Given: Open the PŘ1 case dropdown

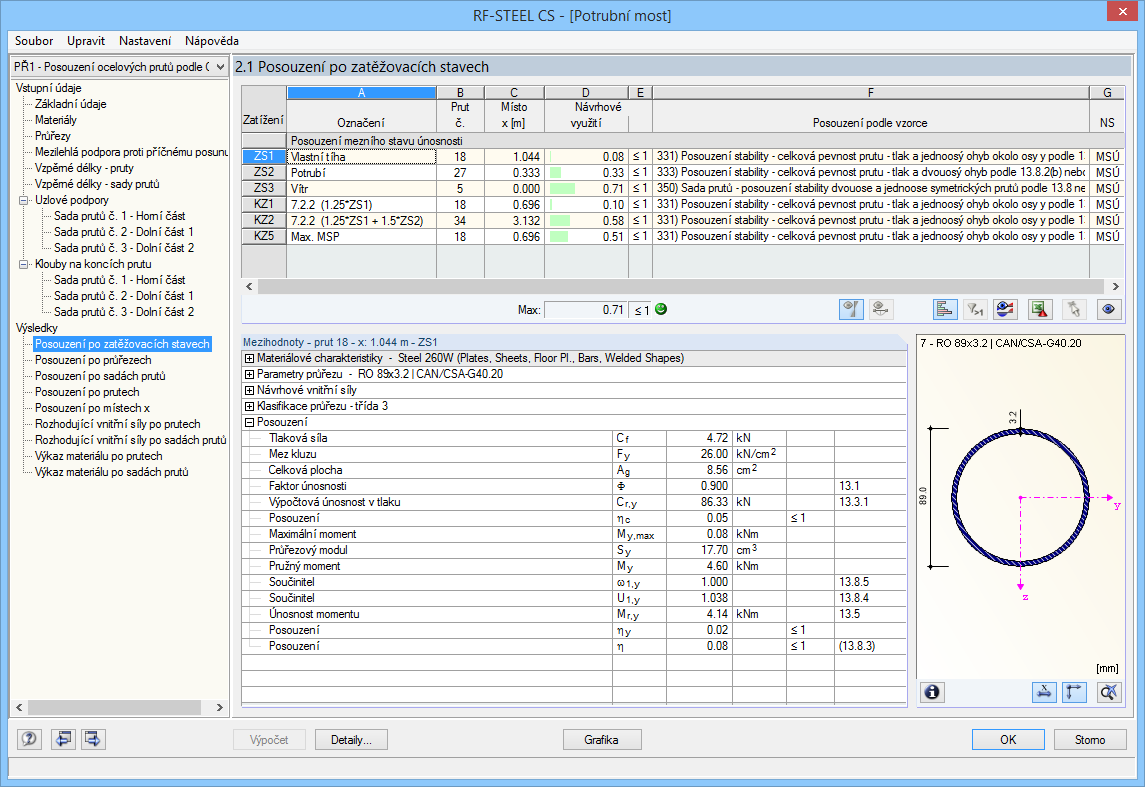Looking at the screenshot, I should [x=219, y=66].
